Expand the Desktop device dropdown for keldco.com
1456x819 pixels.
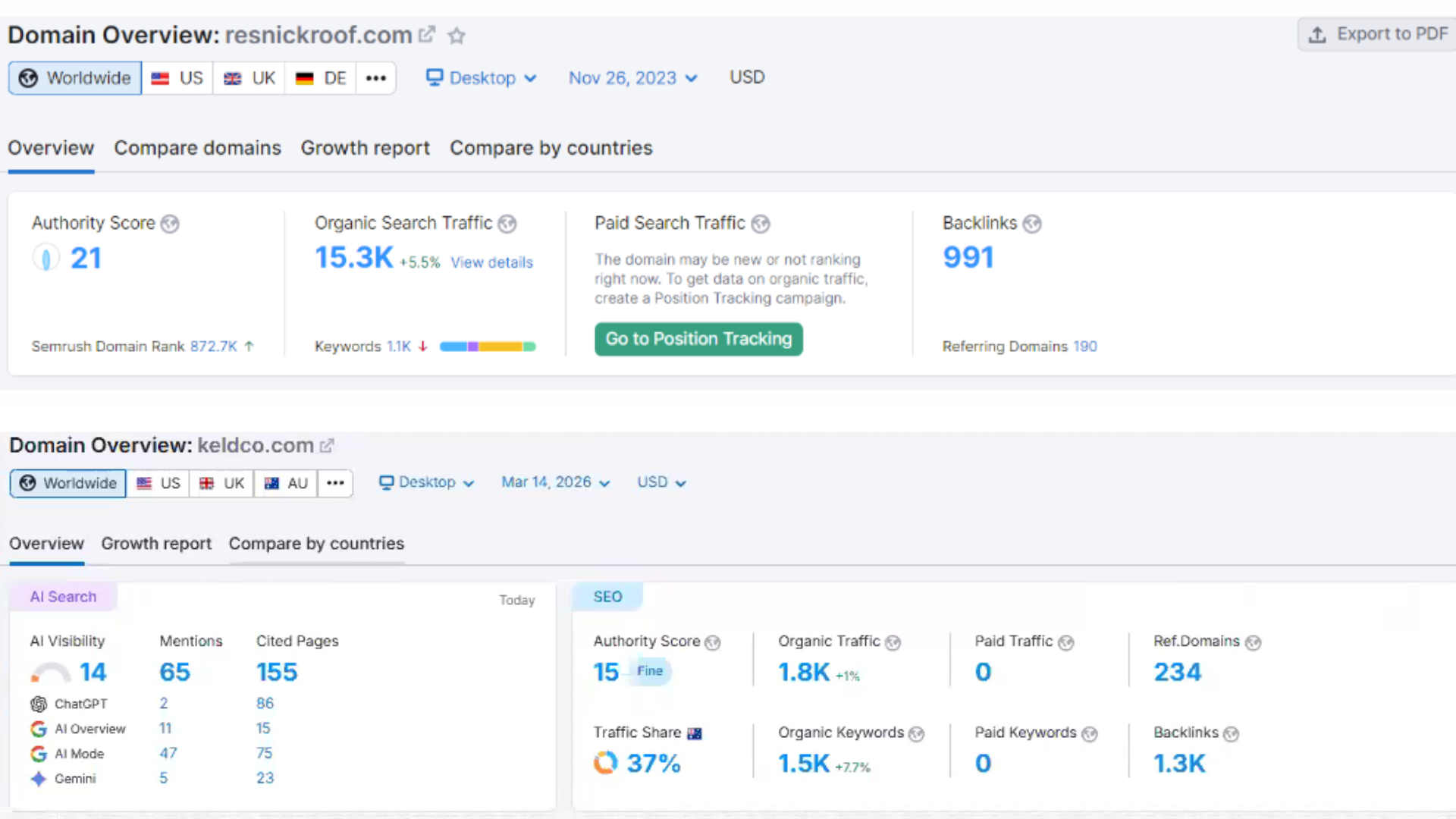pos(426,483)
